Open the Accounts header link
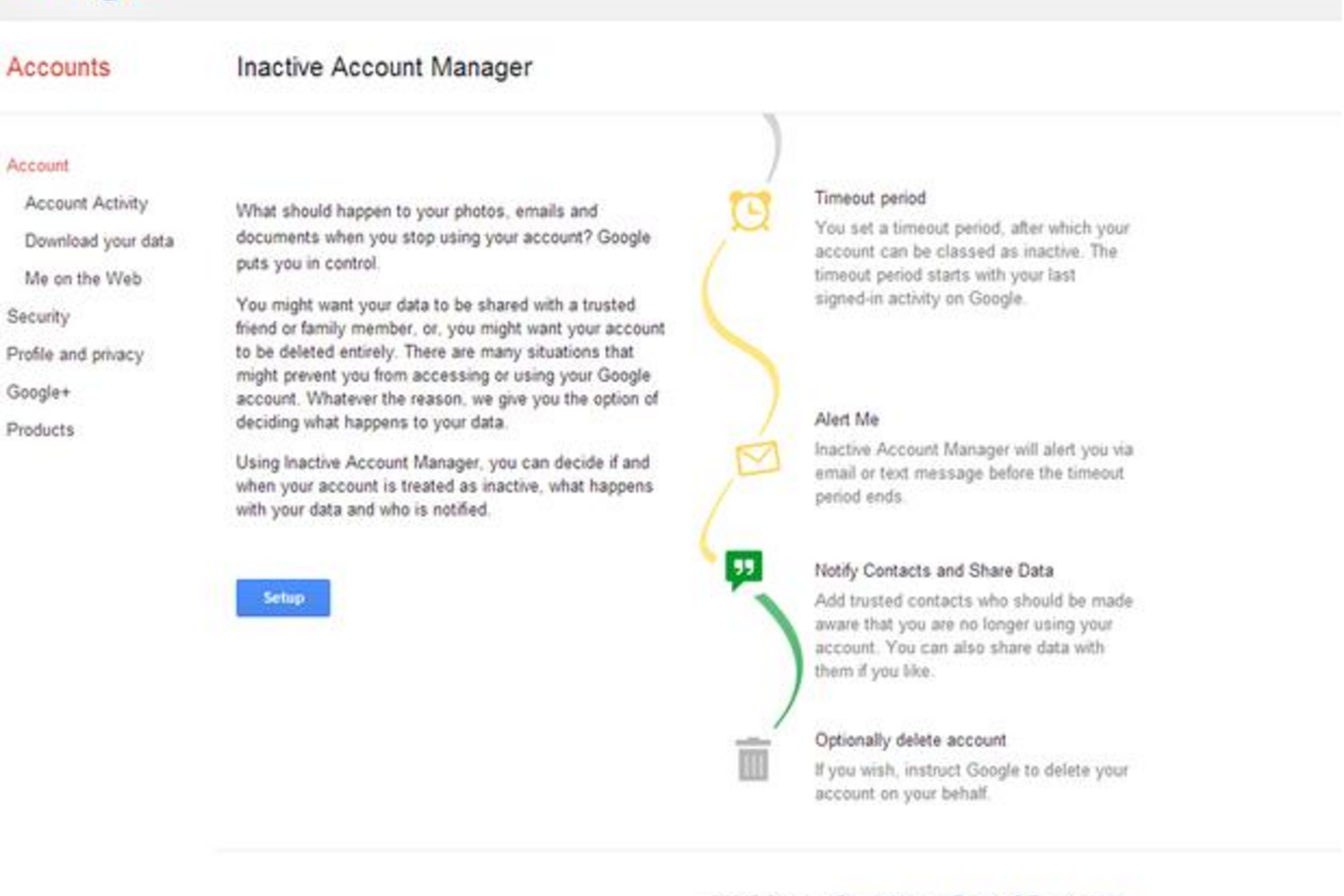This screenshot has width=1344, height=896. [58, 67]
